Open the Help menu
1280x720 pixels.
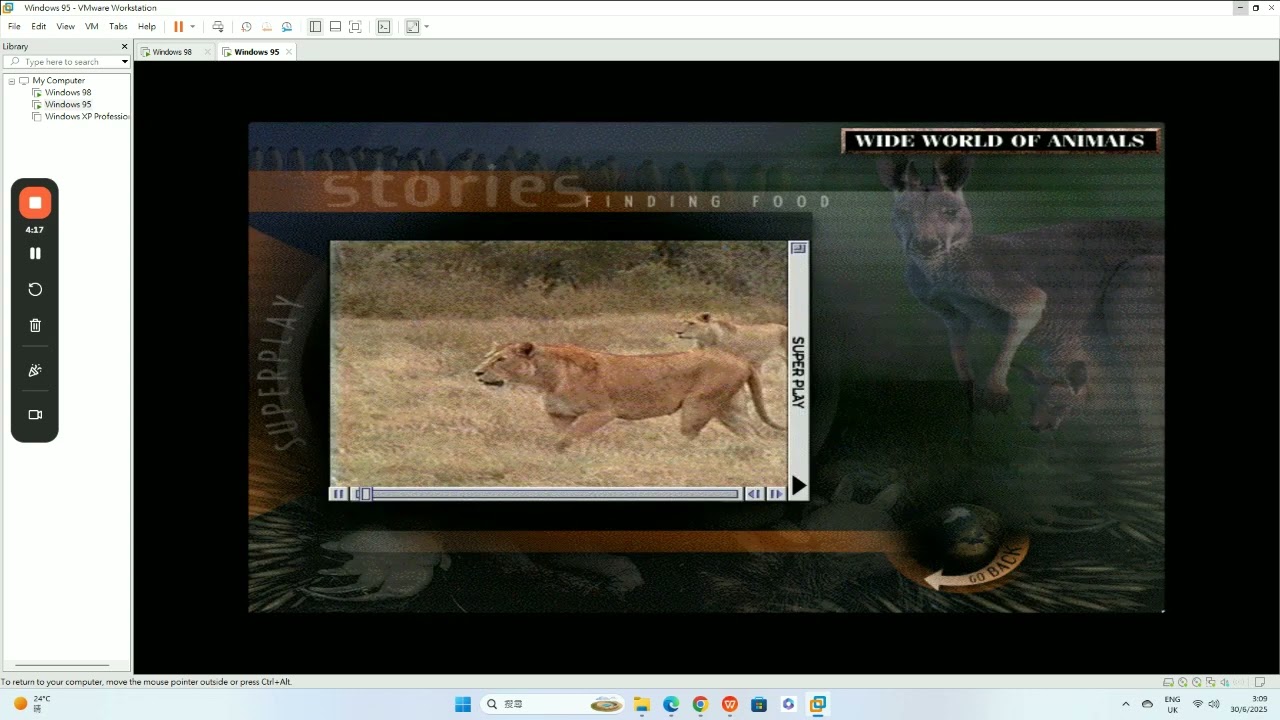tap(146, 27)
